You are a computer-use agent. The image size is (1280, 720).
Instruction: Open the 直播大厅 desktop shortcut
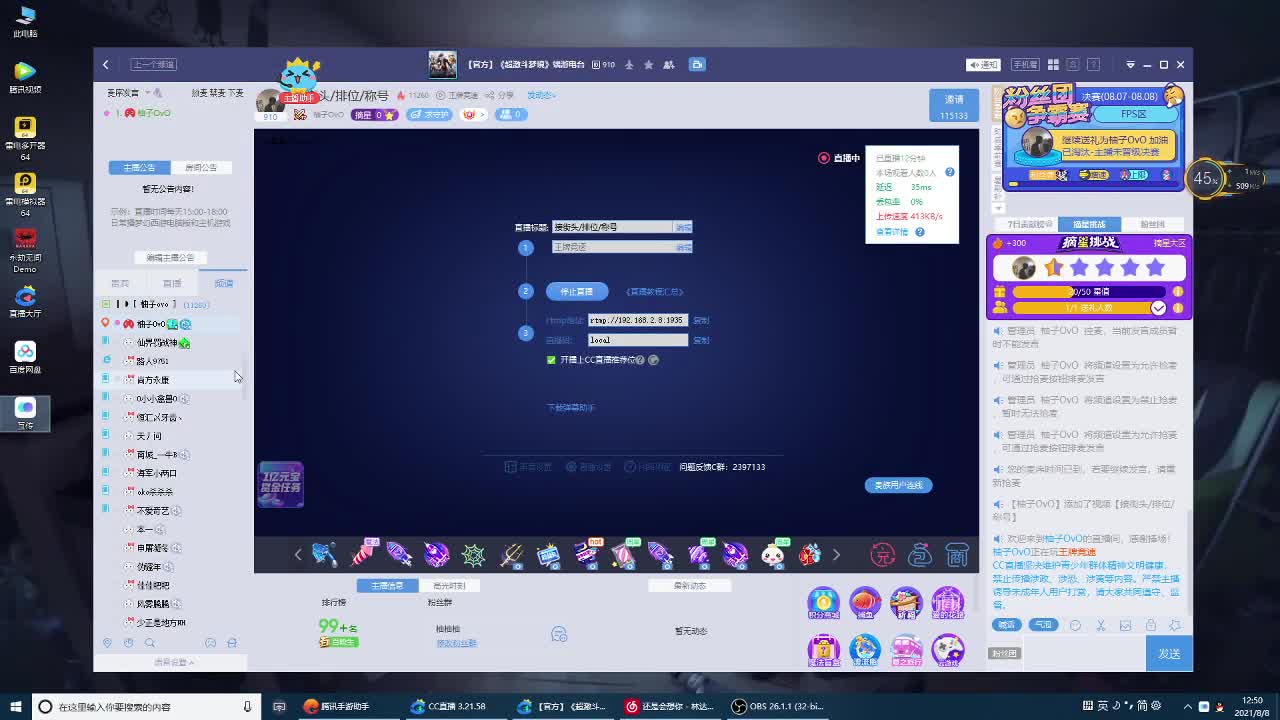pyautogui.click(x=25, y=301)
